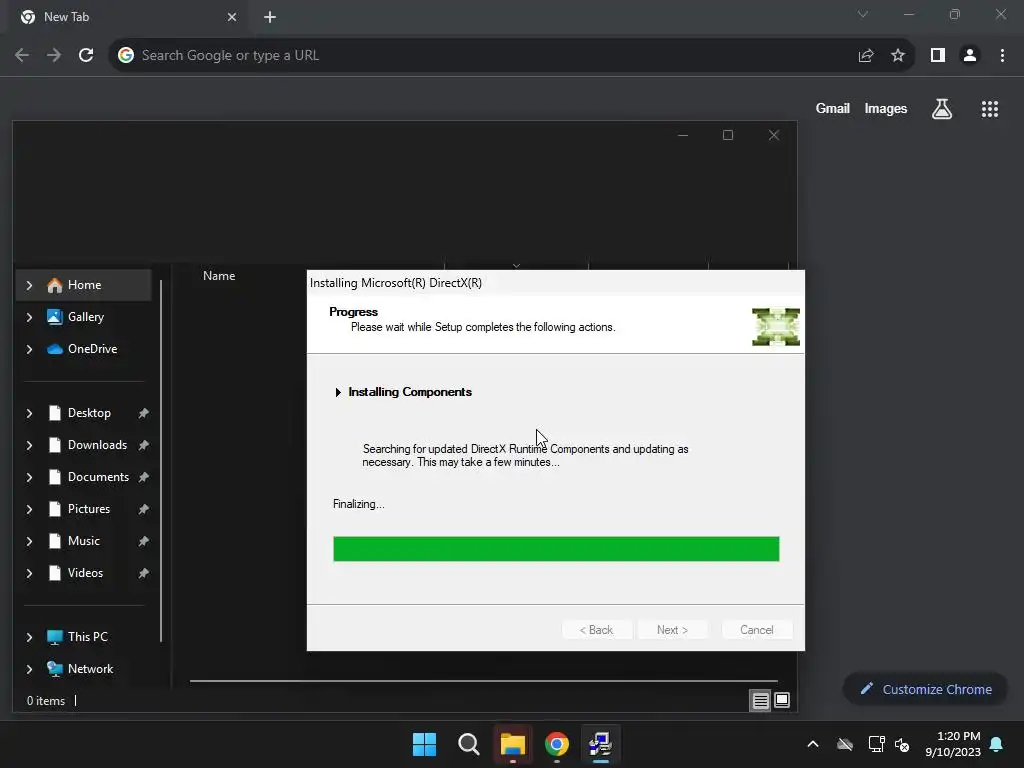Screen dimensions: 1024x768
Task: Switch File Explorer to details view
Action: coord(760,701)
